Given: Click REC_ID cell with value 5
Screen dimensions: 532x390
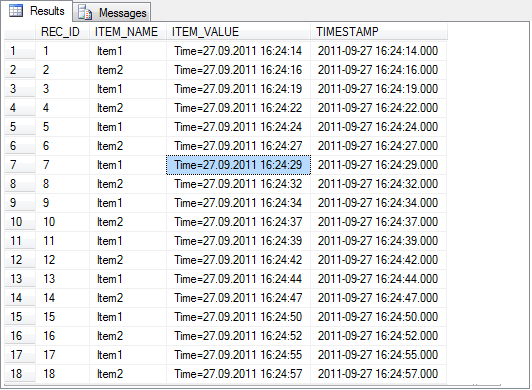Looking at the screenshot, I should pyautogui.click(x=62, y=127).
